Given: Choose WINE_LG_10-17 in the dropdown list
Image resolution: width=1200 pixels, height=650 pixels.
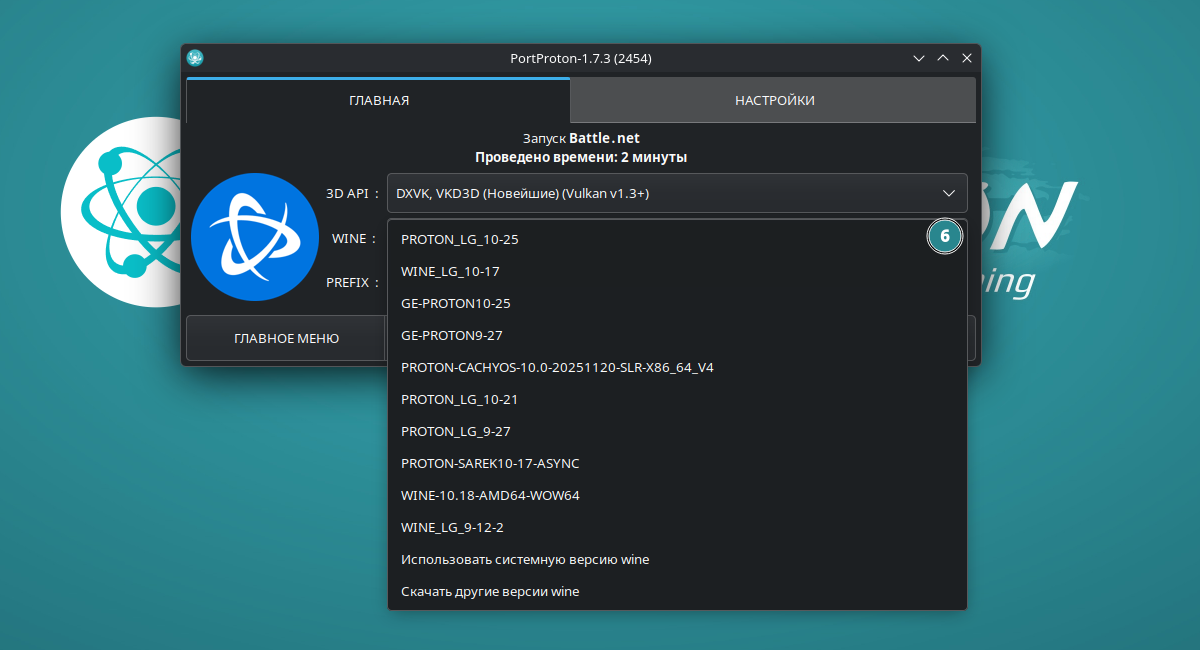Looking at the screenshot, I should pos(450,272).
